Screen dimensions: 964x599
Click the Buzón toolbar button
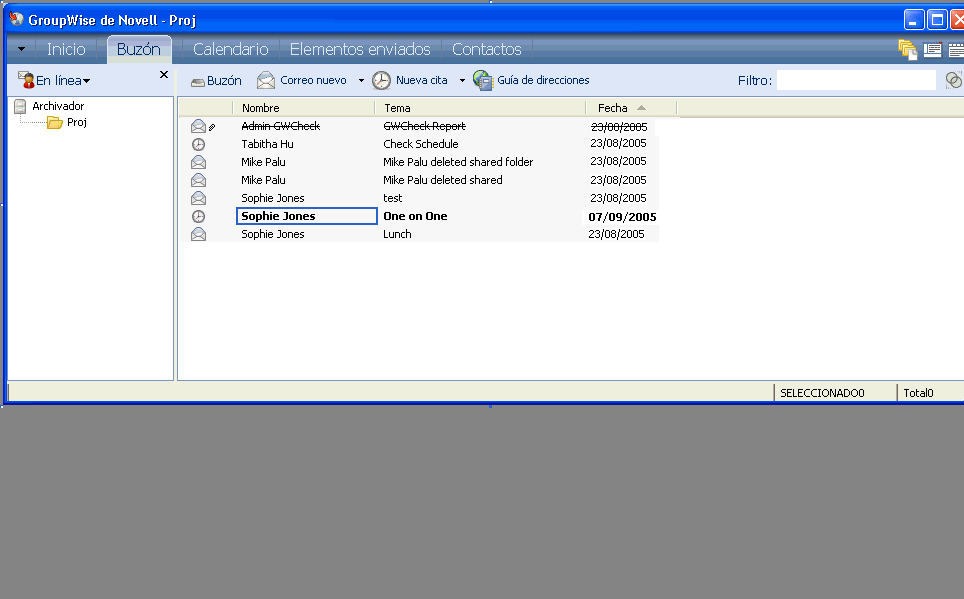click(x=216, y=81)
